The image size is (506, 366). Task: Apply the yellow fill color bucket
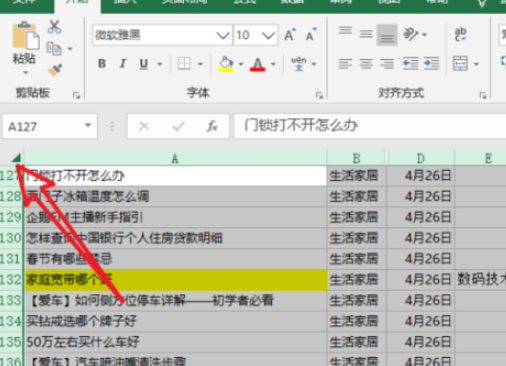point(226,64)
